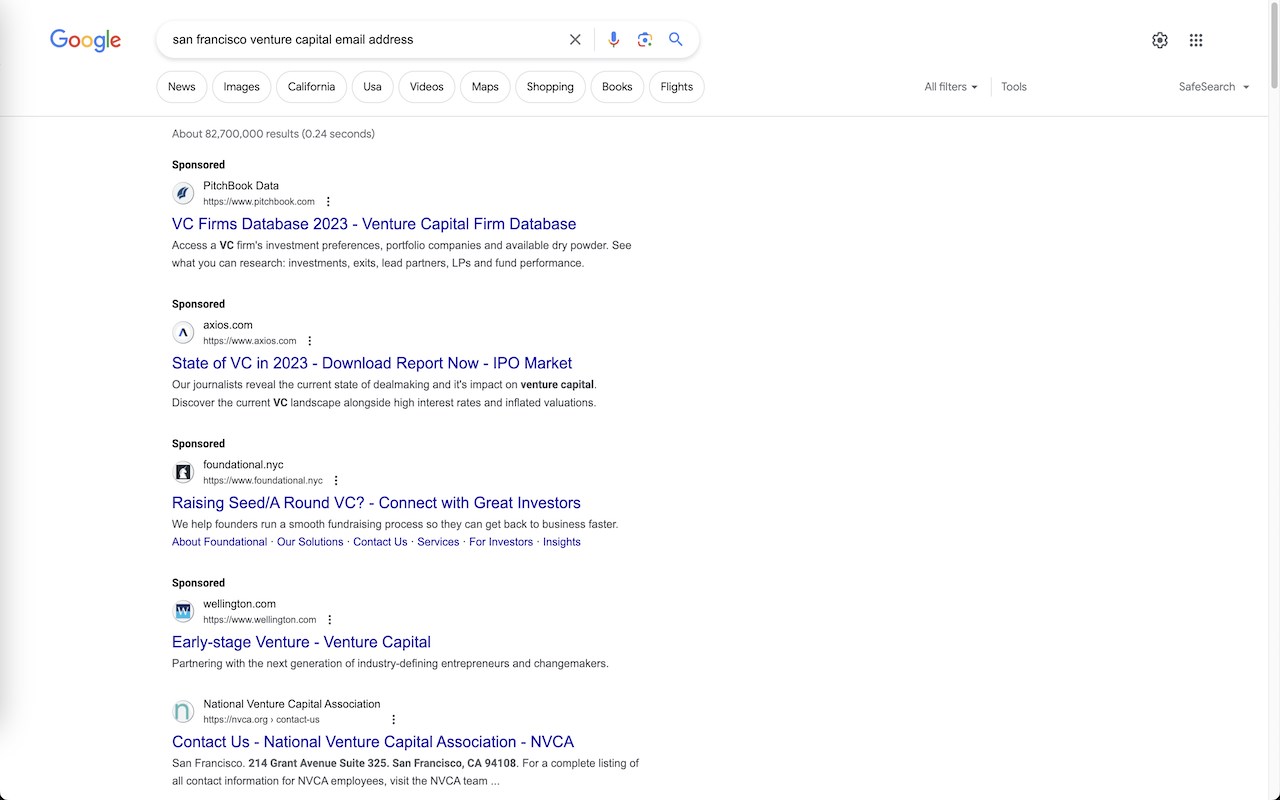Open three-dot options for nvca.org result
The width and height of the screenshot is (1280, 800).
(x=394, y=720)
